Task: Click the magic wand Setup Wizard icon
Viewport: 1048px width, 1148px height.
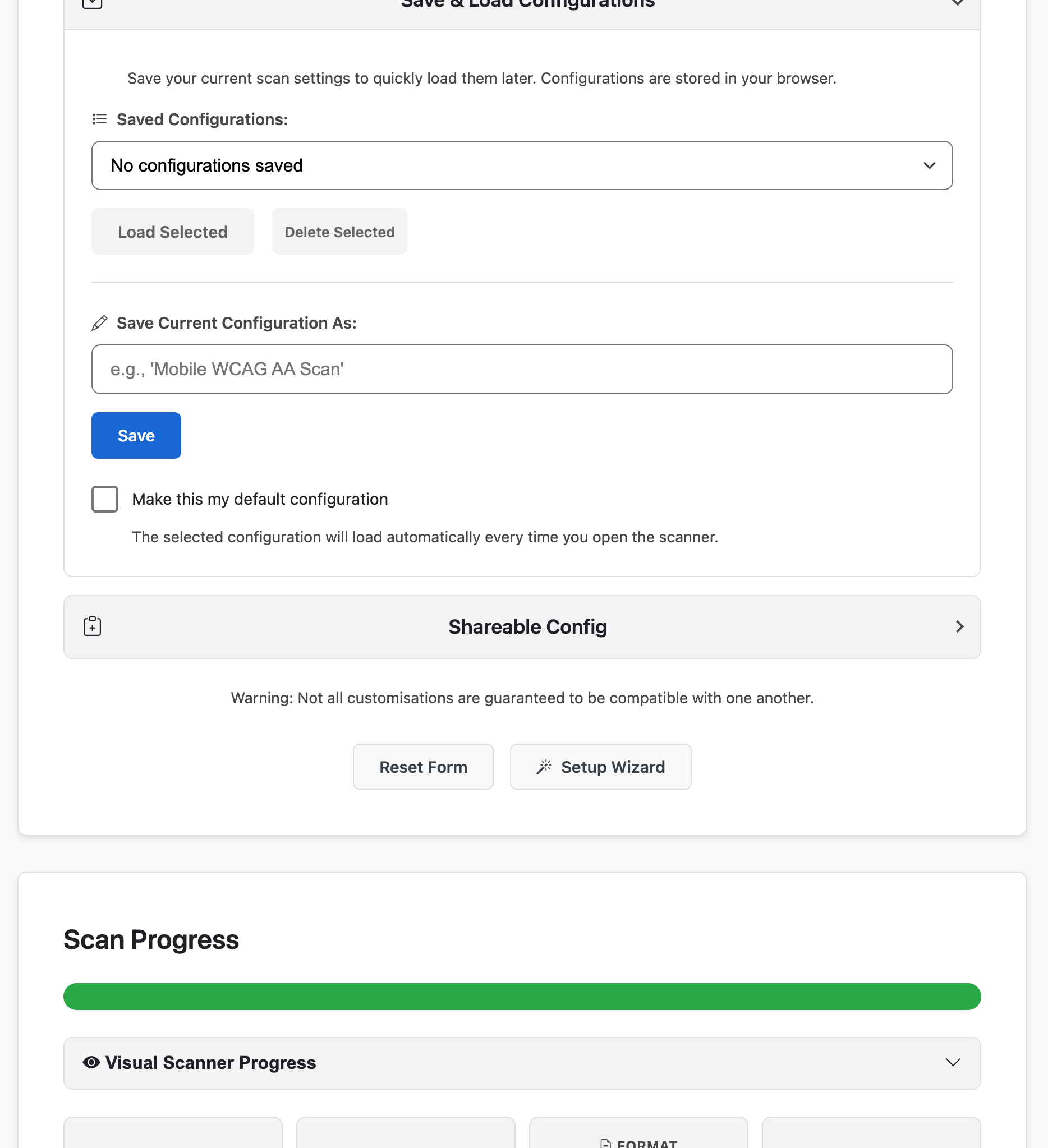Action: point(544,767)
